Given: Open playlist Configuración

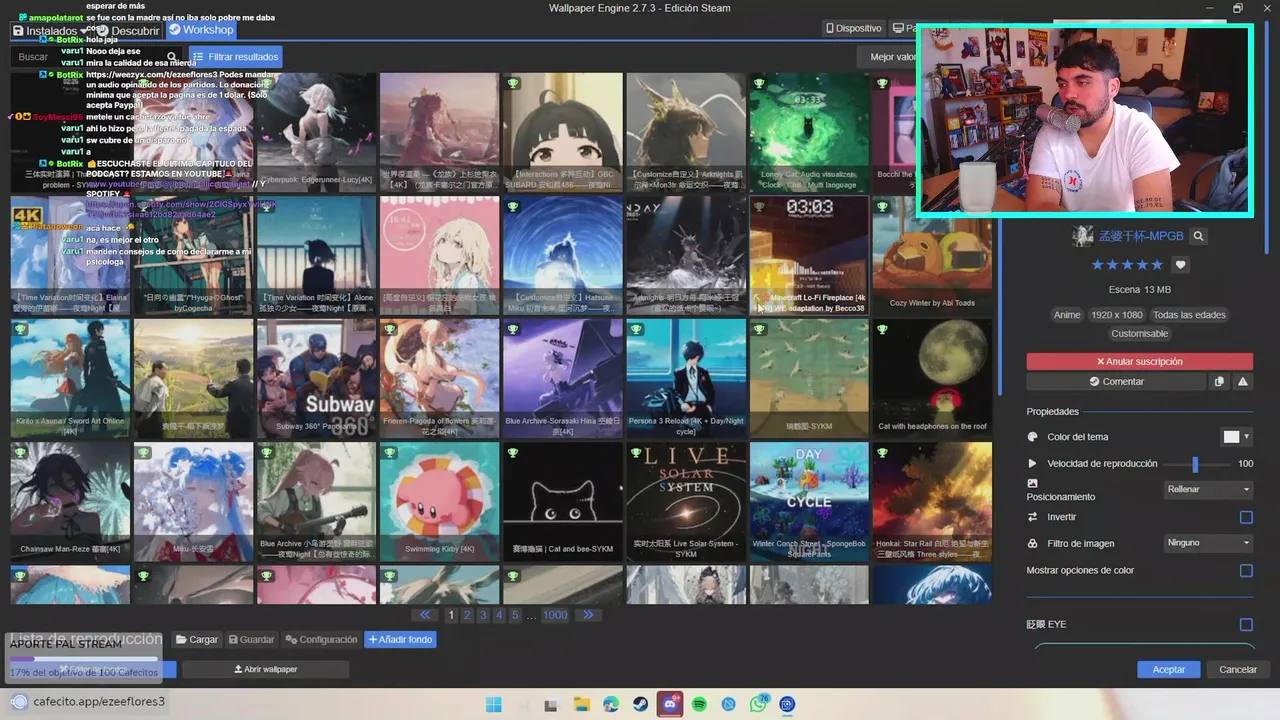Looking at the screenshot, I should coord(321,639).
